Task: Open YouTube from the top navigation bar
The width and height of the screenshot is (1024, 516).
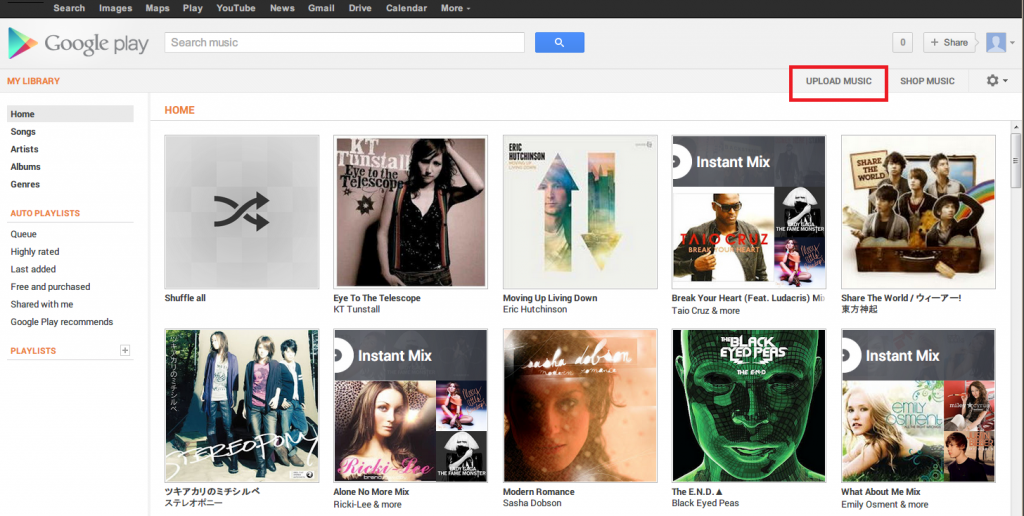Action: (236, 8)
